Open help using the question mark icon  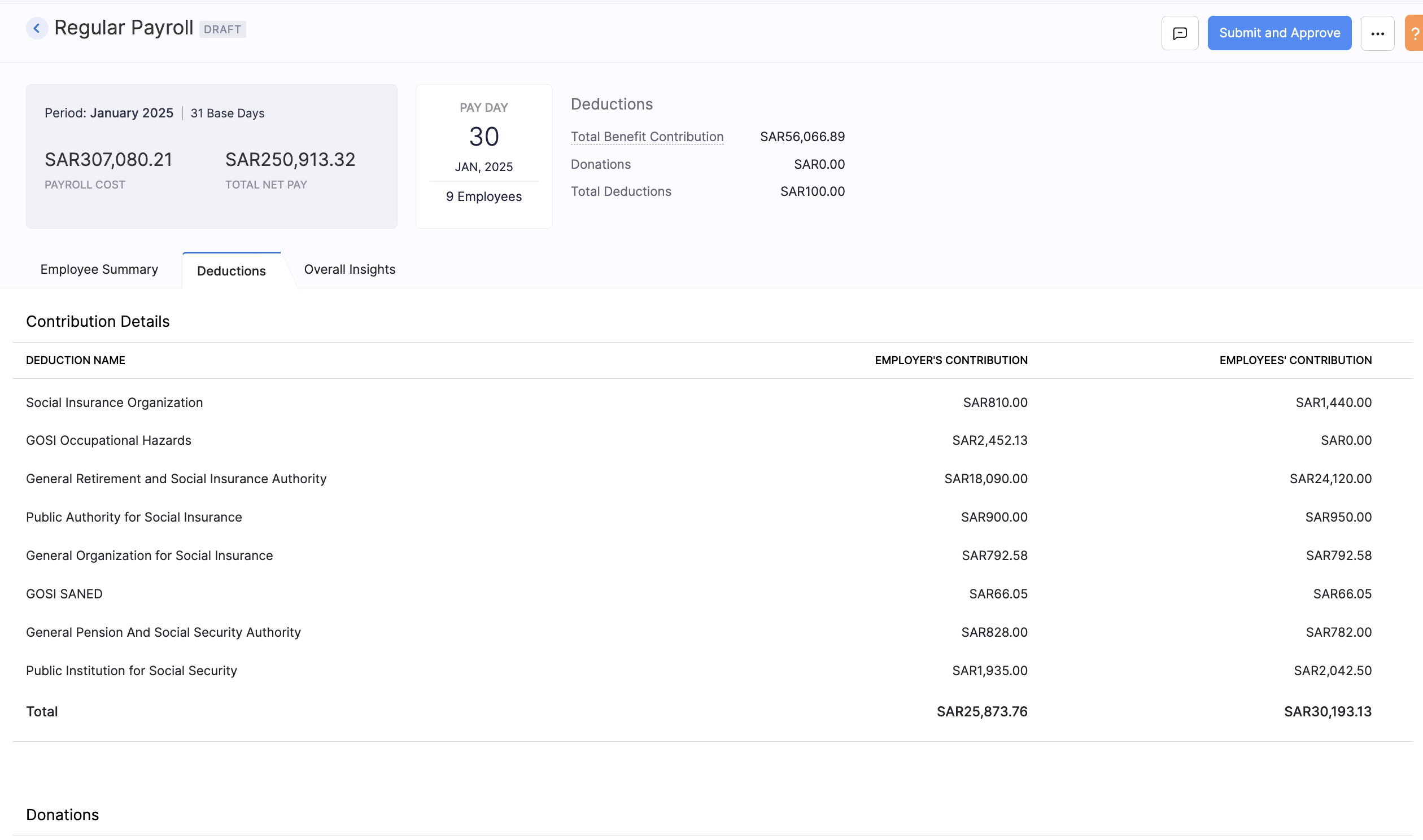pos(1415,33)
